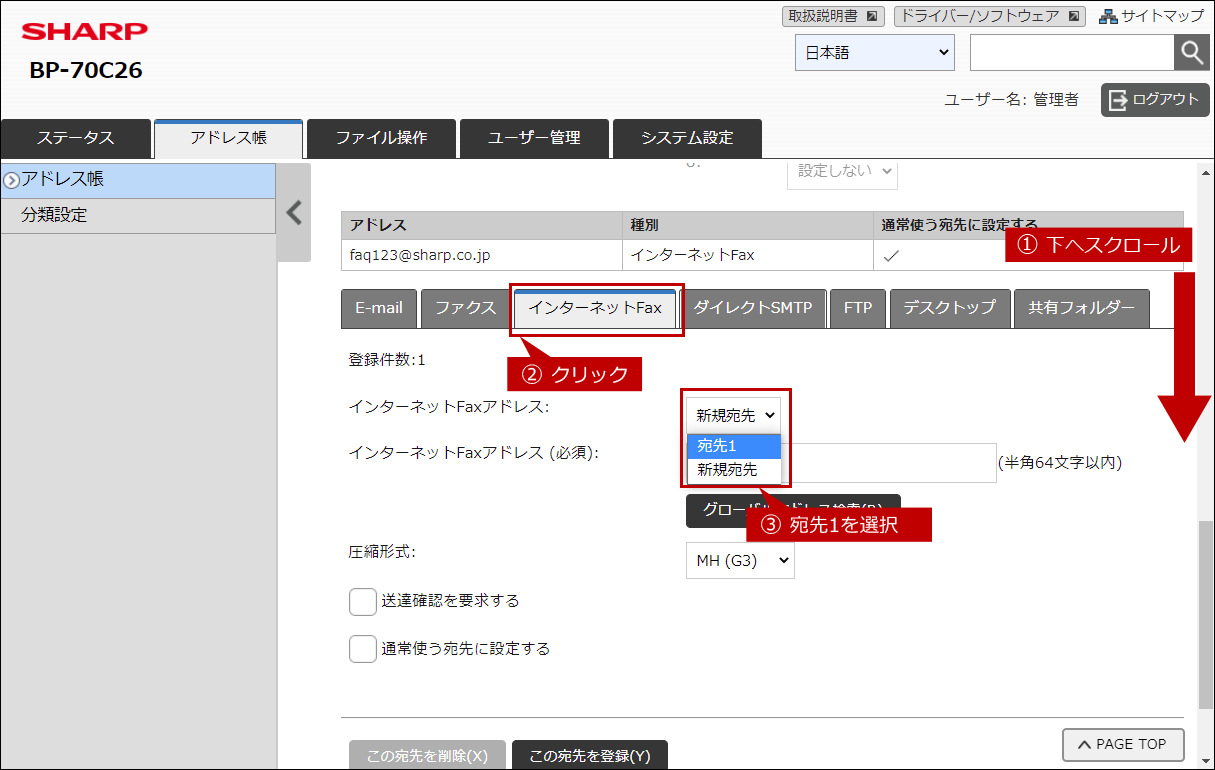This screenshot has width=1215, height=770.
Task: Open the MH (G3) compression dropdown
Action: click(740, 561)
